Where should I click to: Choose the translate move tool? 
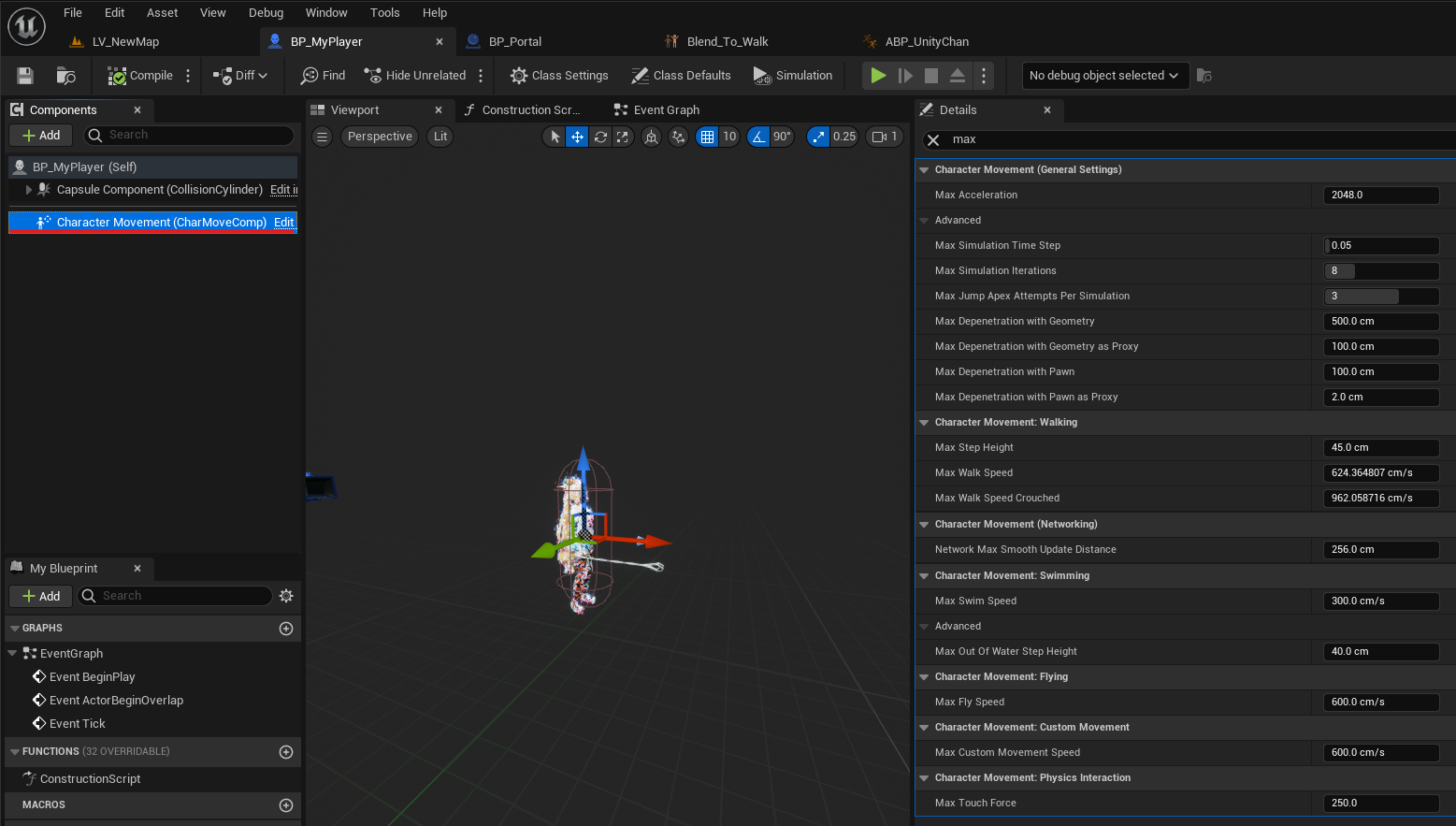(577, 137)
